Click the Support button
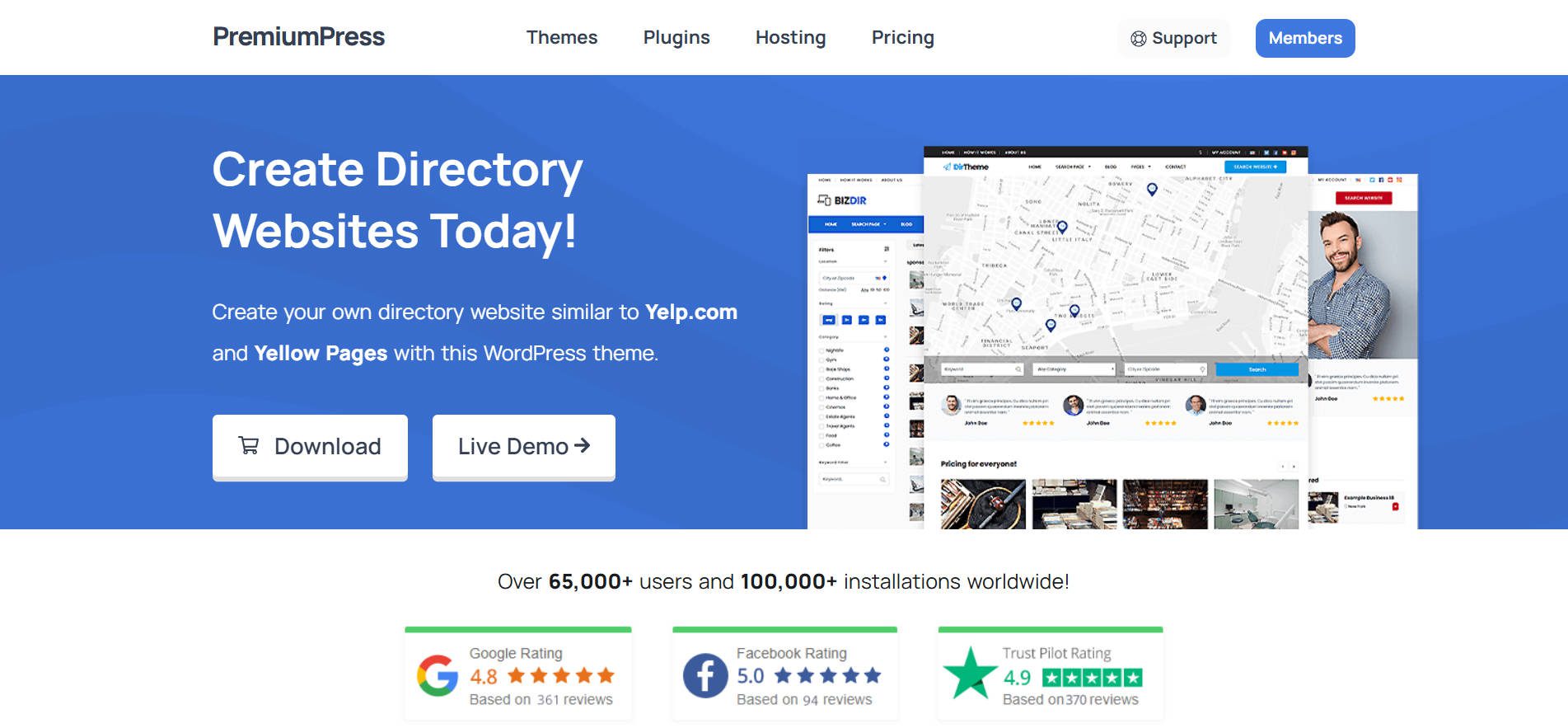 click(x=1173, y=39)
